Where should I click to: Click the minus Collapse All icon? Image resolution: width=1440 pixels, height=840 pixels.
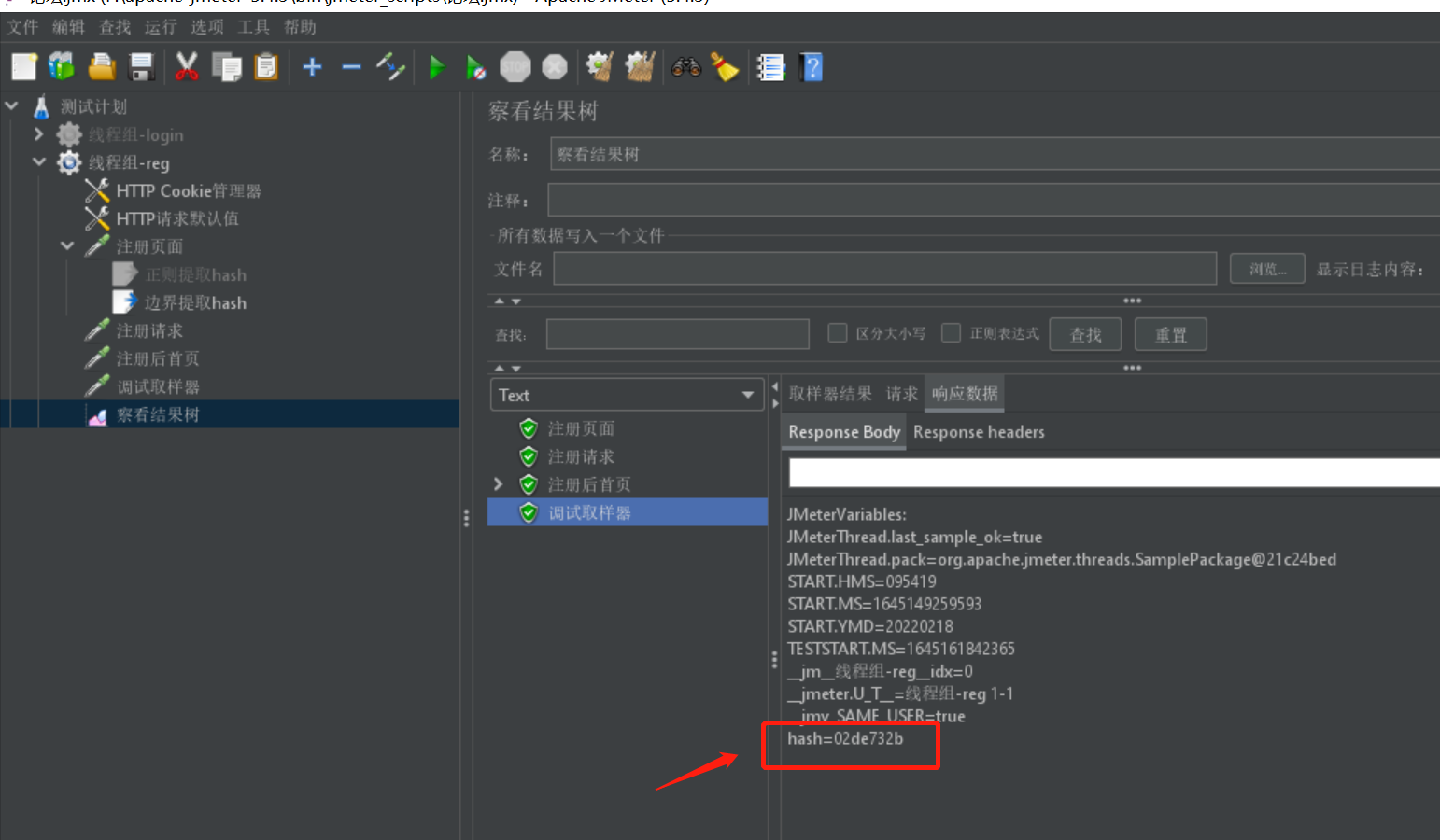pyautogui.click(x=351, y=67)
